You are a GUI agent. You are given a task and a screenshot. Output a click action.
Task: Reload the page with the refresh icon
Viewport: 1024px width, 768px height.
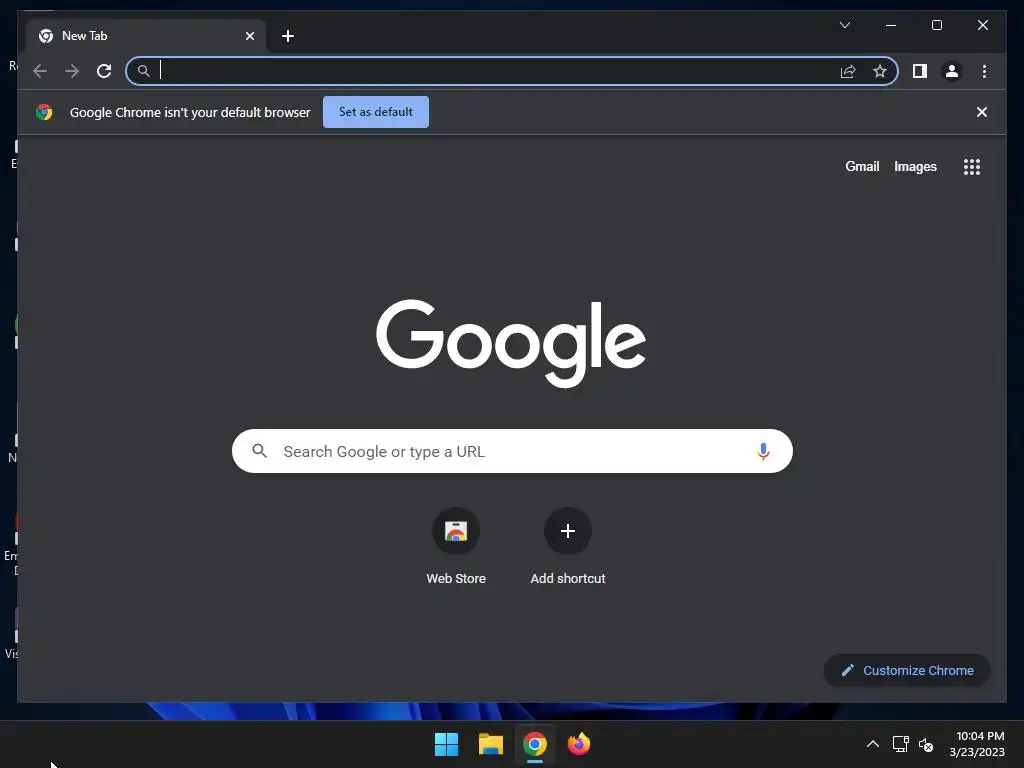pyautogui.click(x=104, y=71)
